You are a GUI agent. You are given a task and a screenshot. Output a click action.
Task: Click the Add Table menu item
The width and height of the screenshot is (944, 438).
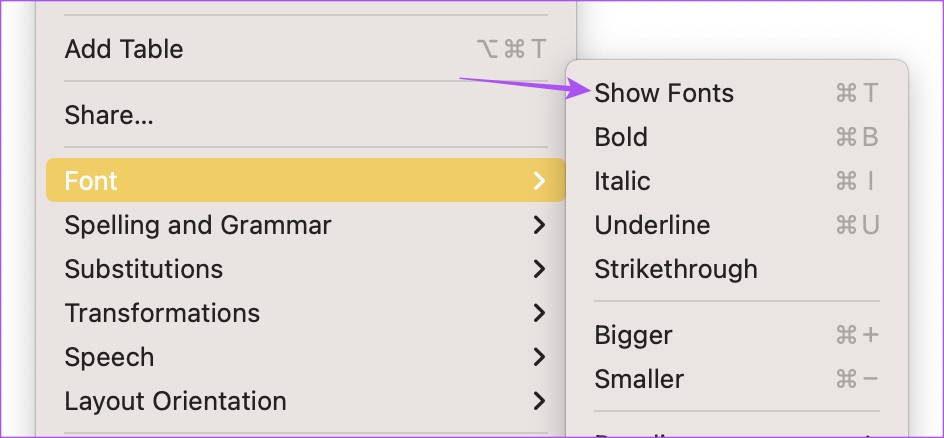pos(124,48)
